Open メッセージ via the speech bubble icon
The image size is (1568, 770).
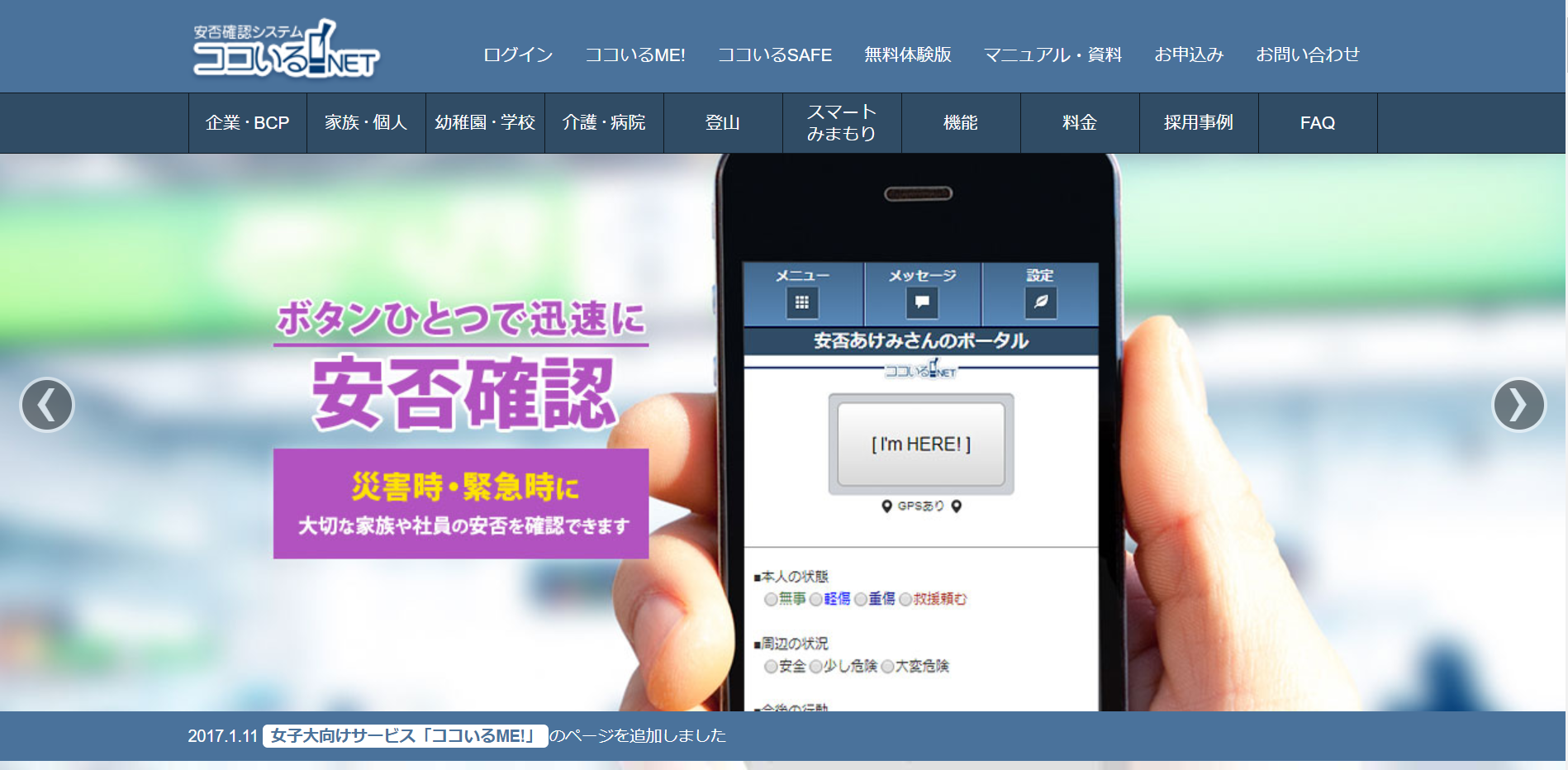tap(920, 302)
